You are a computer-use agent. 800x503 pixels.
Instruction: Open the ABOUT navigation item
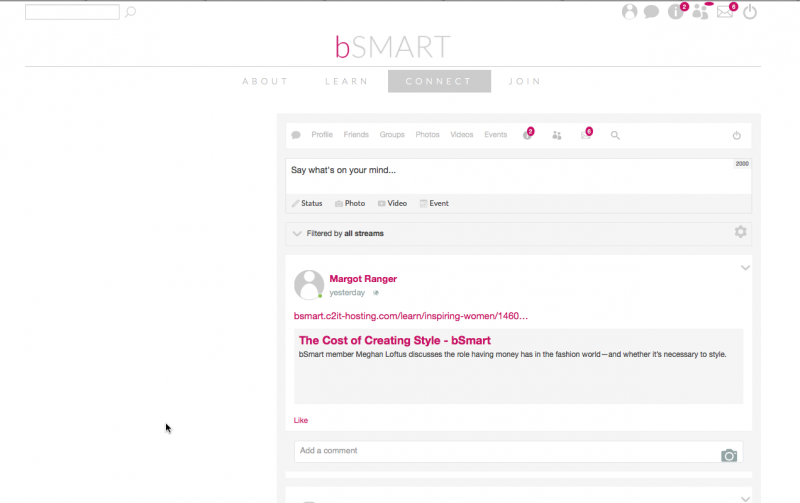265,81
